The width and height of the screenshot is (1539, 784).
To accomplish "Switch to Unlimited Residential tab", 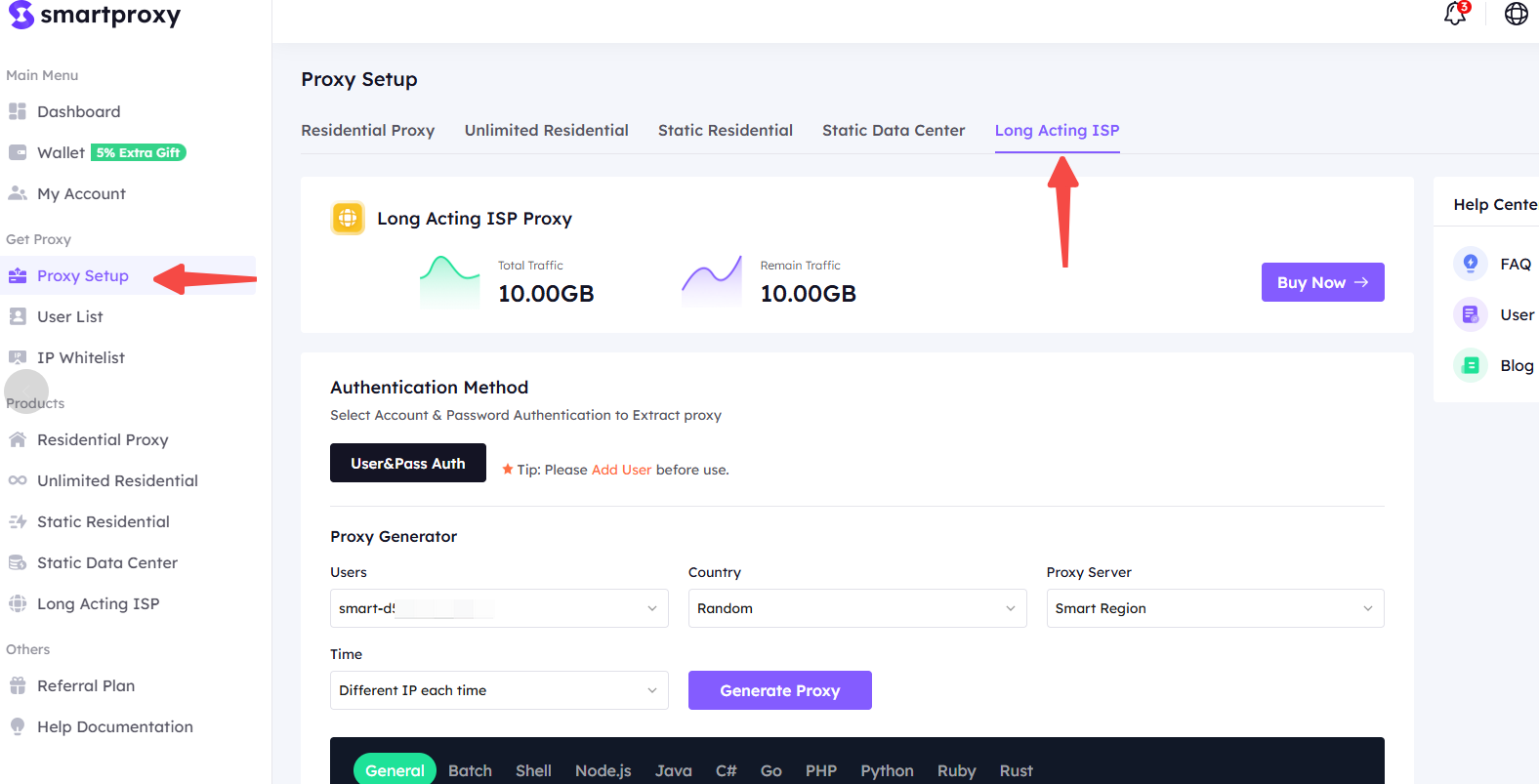I will click(x=546, y=130).
